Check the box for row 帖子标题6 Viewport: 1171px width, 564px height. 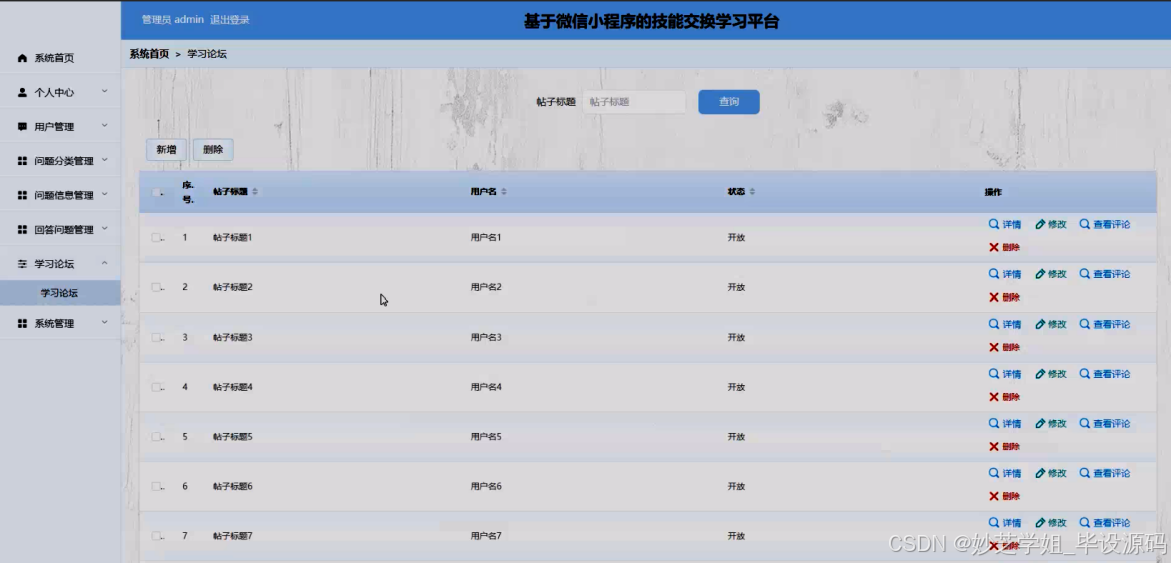coord(156,486)
